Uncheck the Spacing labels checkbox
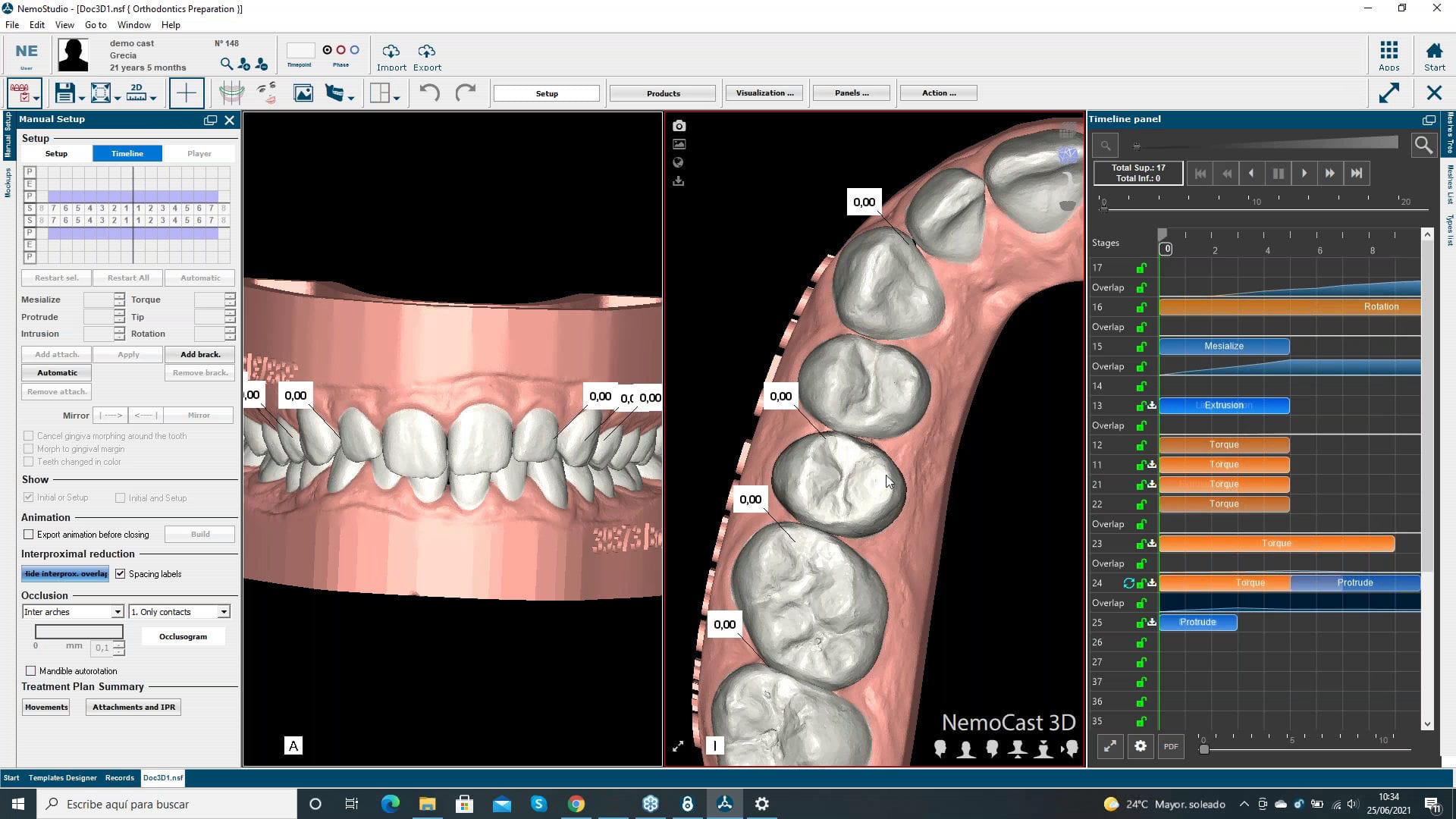Image resolution: width=1456 pixels, height=819 pixels. 121,573
